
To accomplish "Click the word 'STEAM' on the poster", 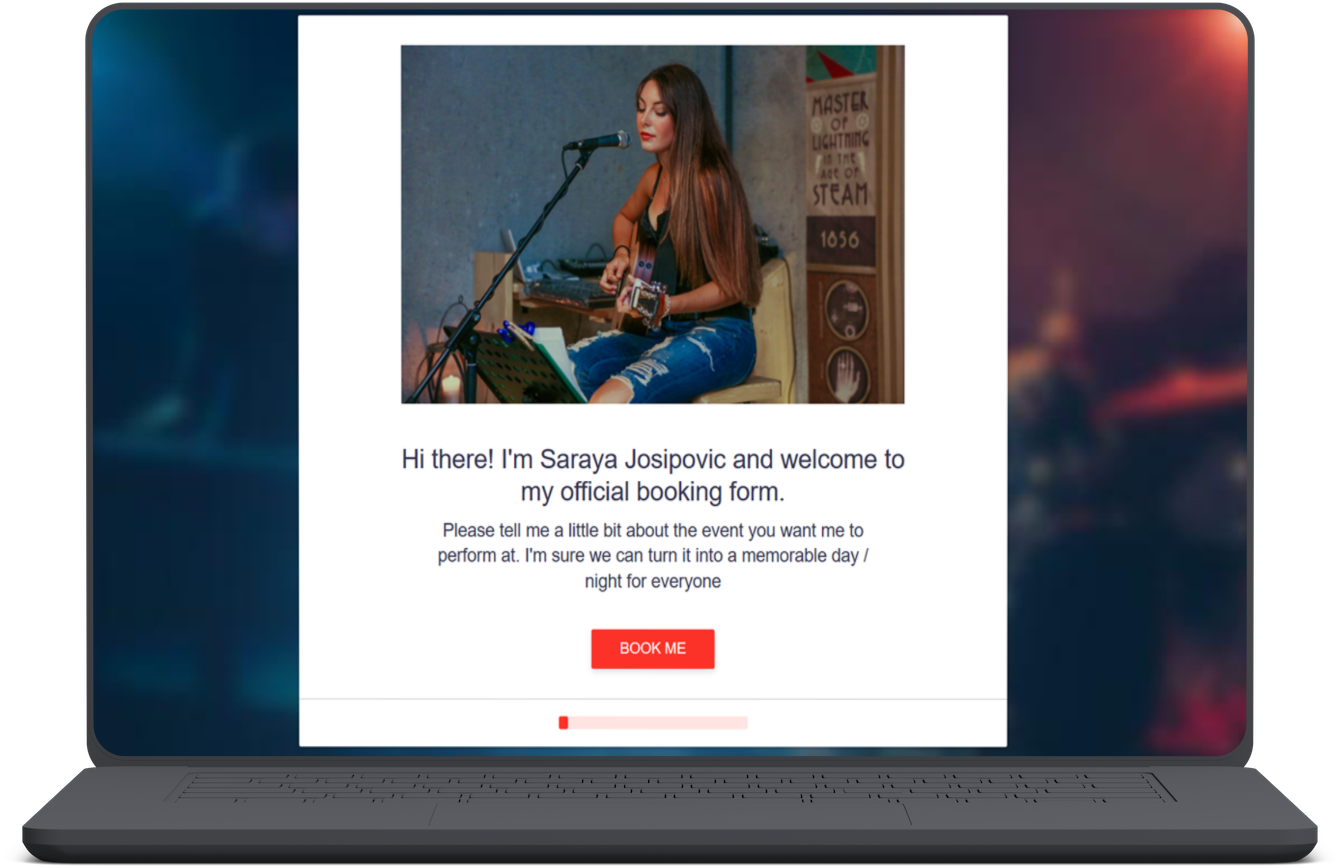I will (840, 194).
